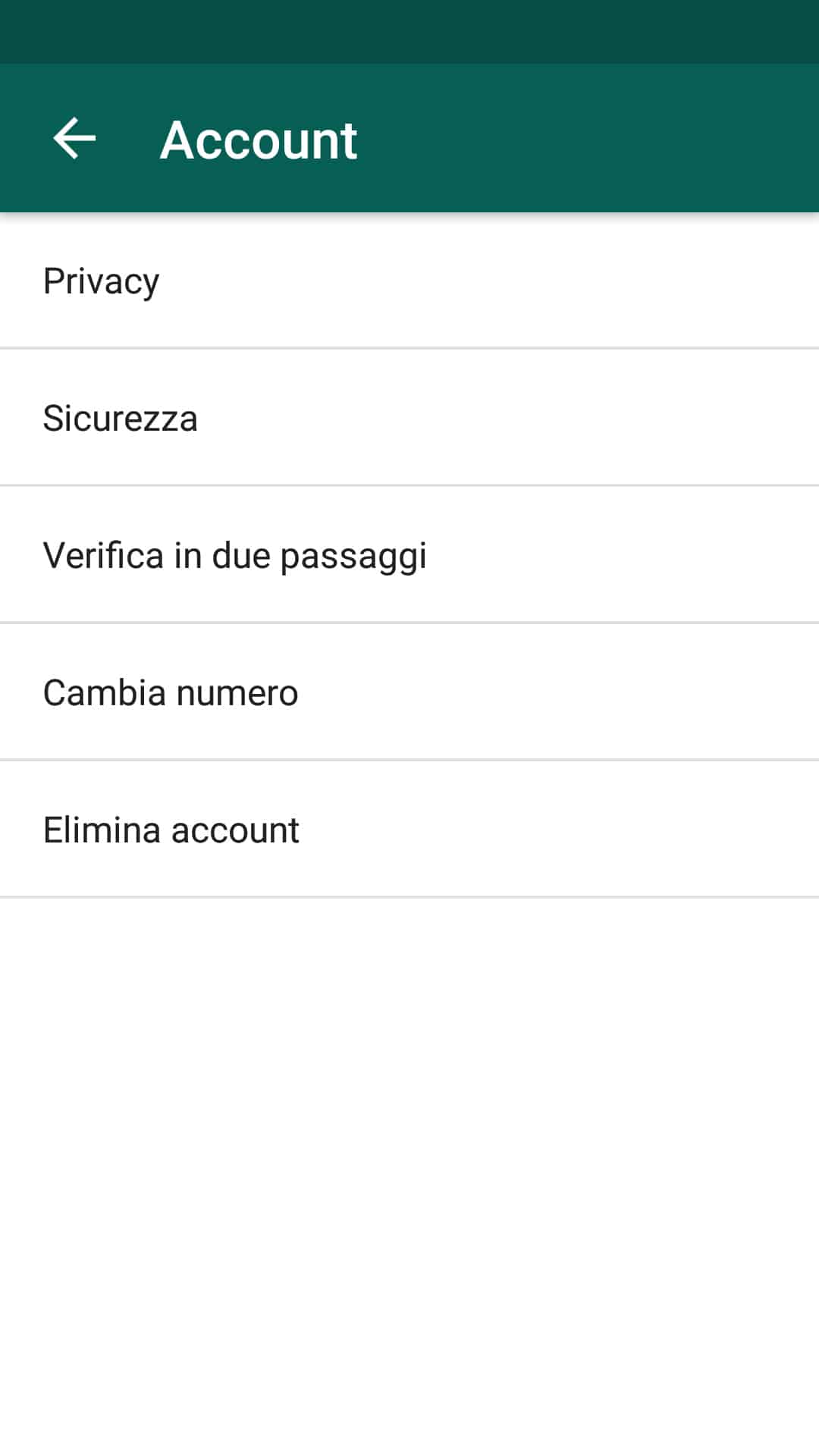The height and width of the screenshot is (1456, 819).
Task: Click the green Account toolbar
Action: click(576, 139)
